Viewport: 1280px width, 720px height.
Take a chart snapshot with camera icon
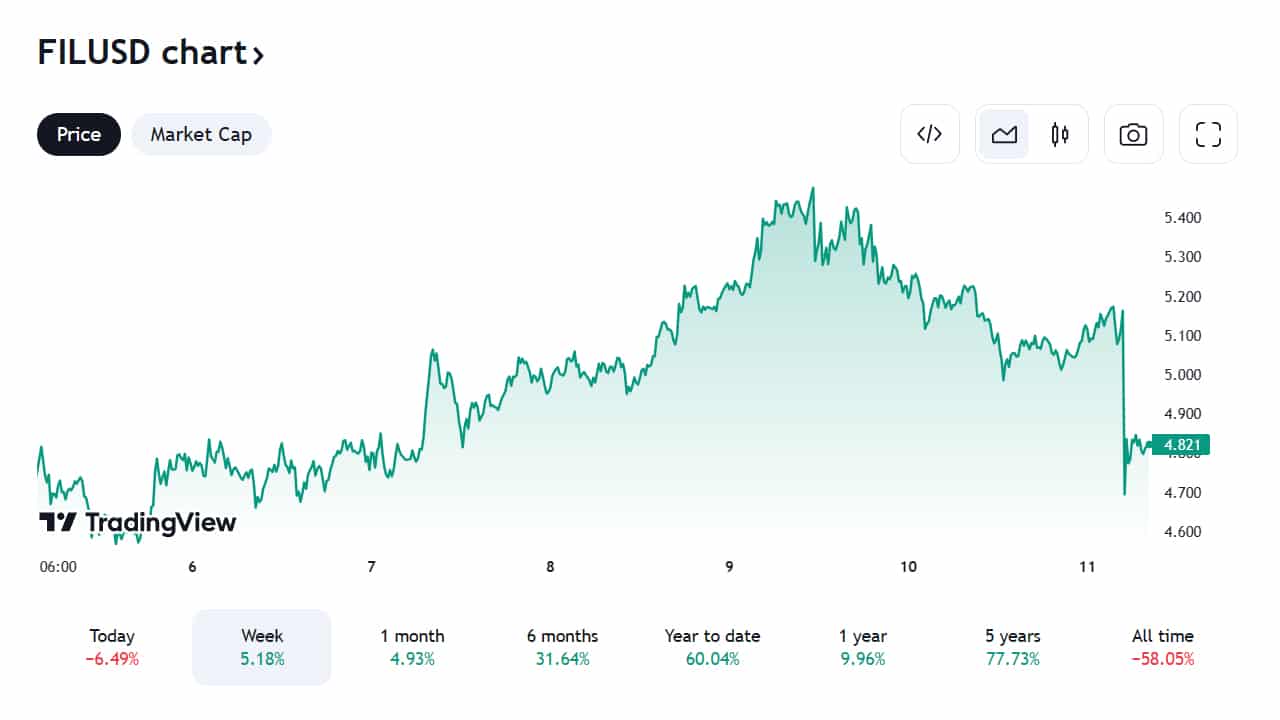1133,134
